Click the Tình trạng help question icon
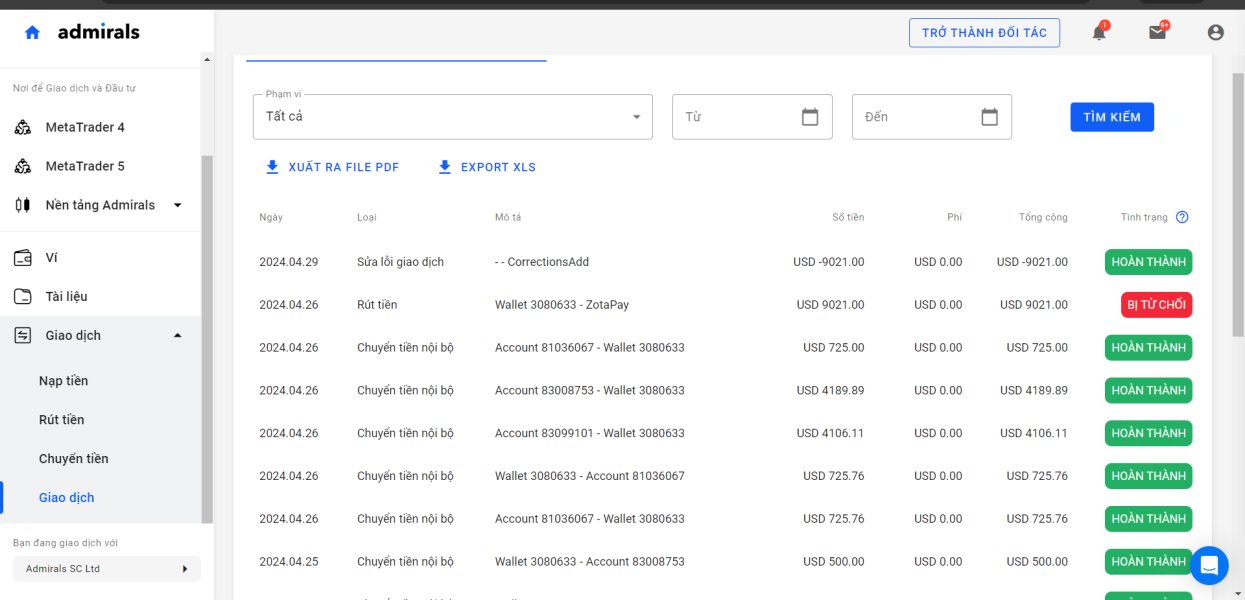 point(1182,217)
